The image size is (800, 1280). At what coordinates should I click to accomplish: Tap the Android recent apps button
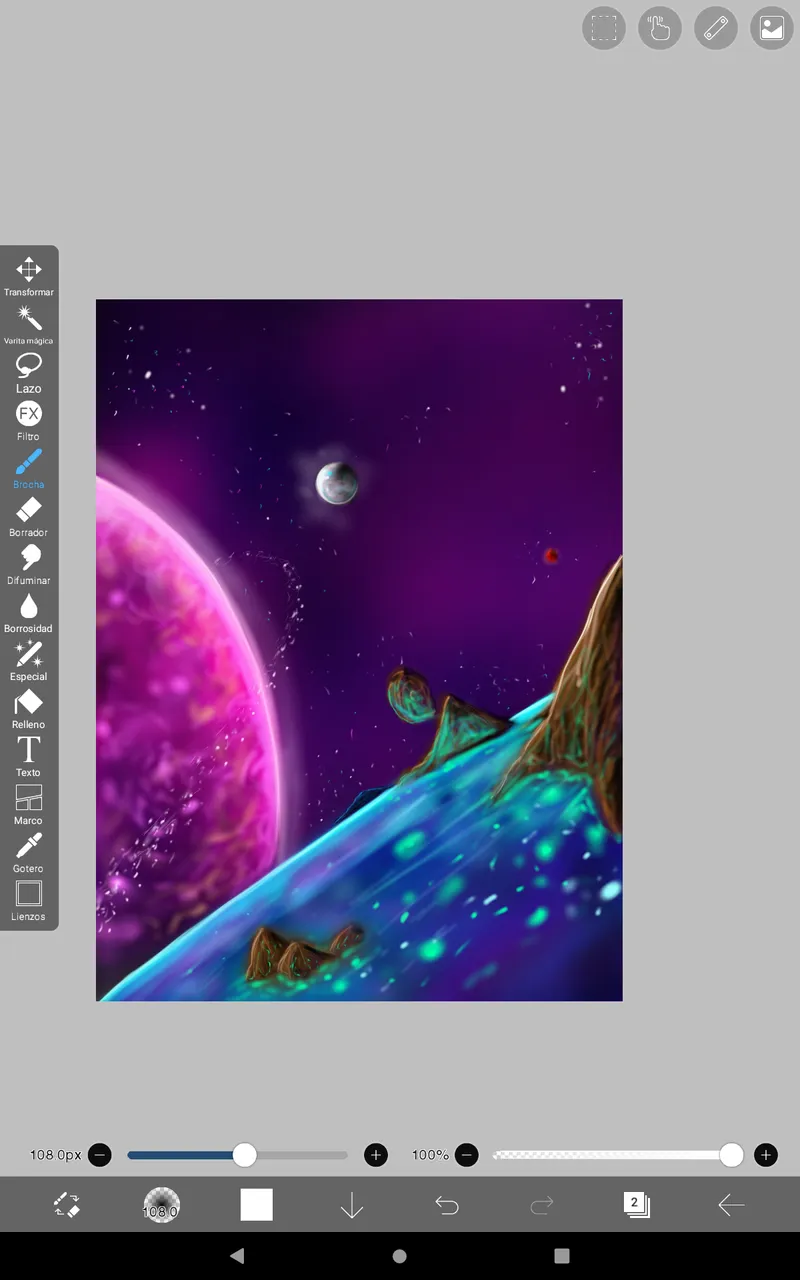point(562,1256)
